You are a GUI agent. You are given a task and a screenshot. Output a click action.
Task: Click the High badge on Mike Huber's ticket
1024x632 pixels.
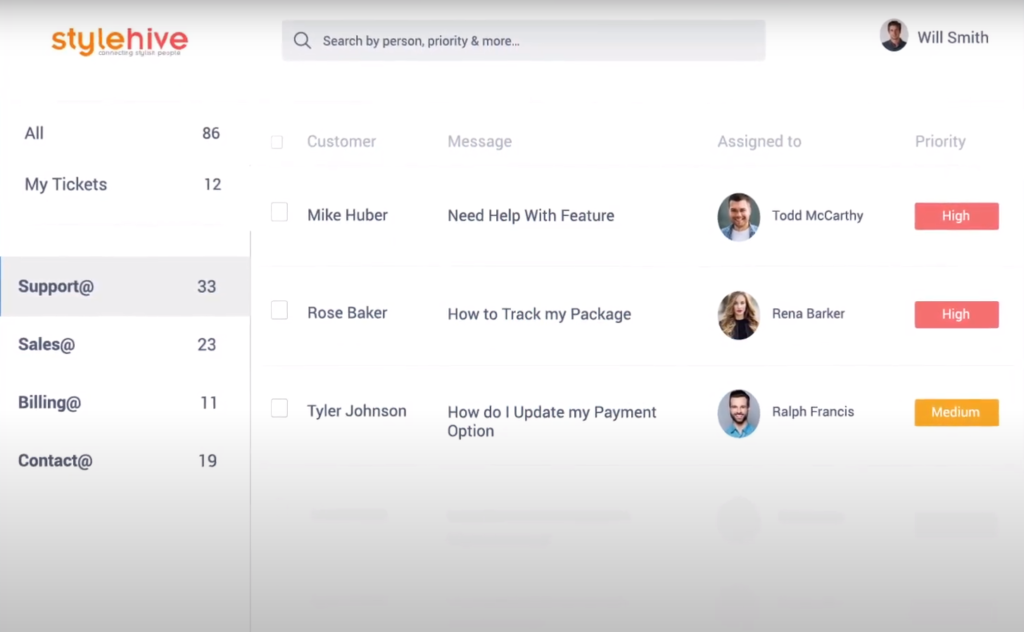click(x=956, y=216)
